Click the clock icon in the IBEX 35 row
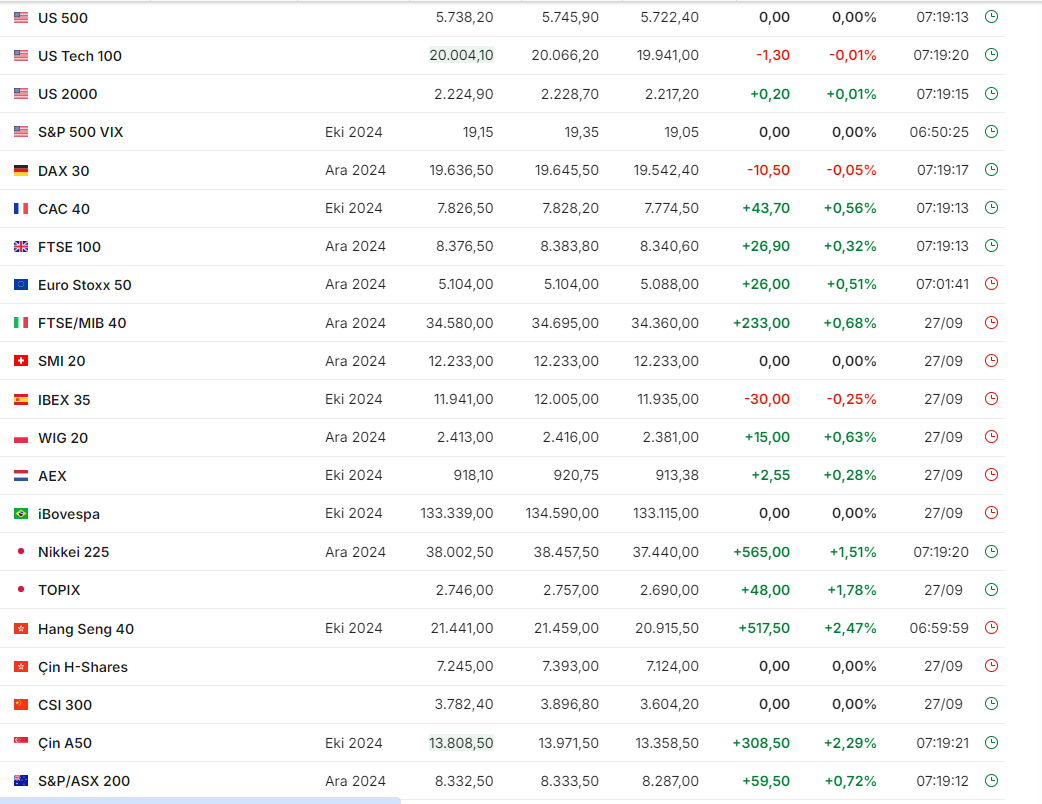This screenshot has height=804, width=1042. [x=991, y=399]
